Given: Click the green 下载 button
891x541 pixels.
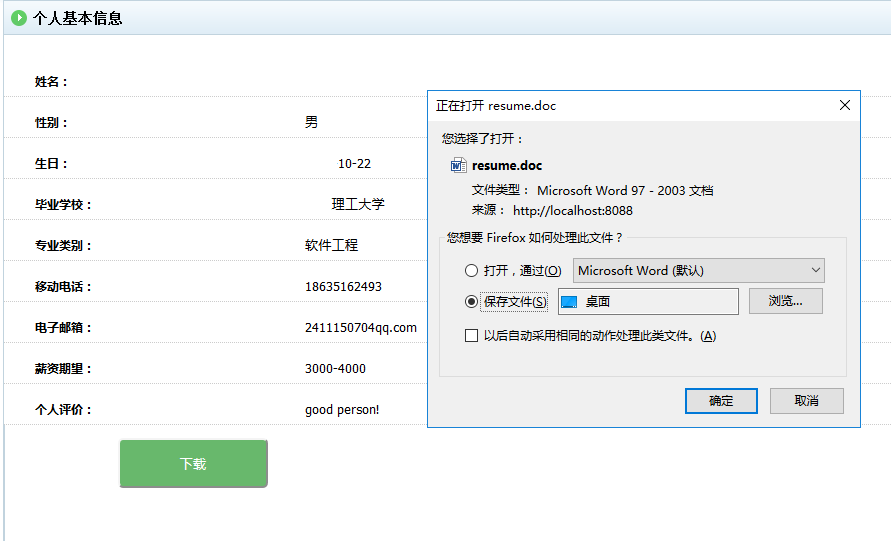Looking at the screenshot, I should pyautogui.click(x=194, y=464).
